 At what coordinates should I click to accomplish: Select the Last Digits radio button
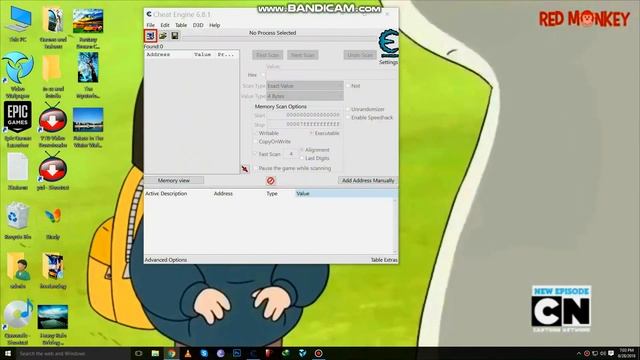[x=302, y=158]
